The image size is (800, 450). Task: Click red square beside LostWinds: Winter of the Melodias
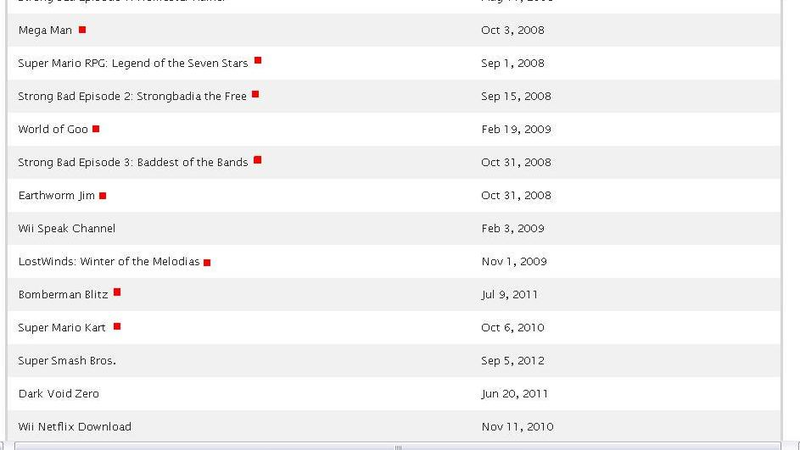click(x=207, y=262)
